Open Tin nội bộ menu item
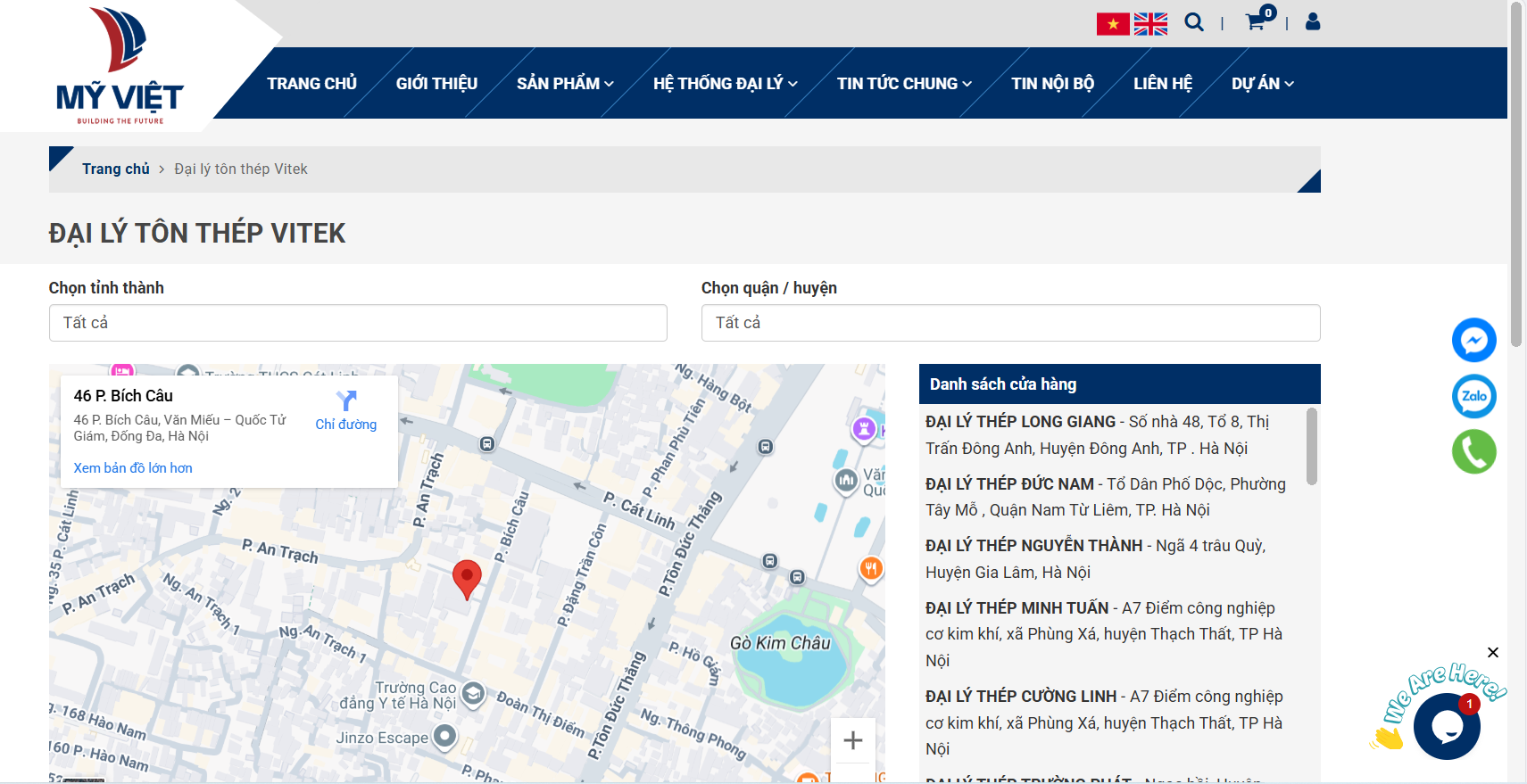This screenshot has height=784, width=1527. (1052, 83)
